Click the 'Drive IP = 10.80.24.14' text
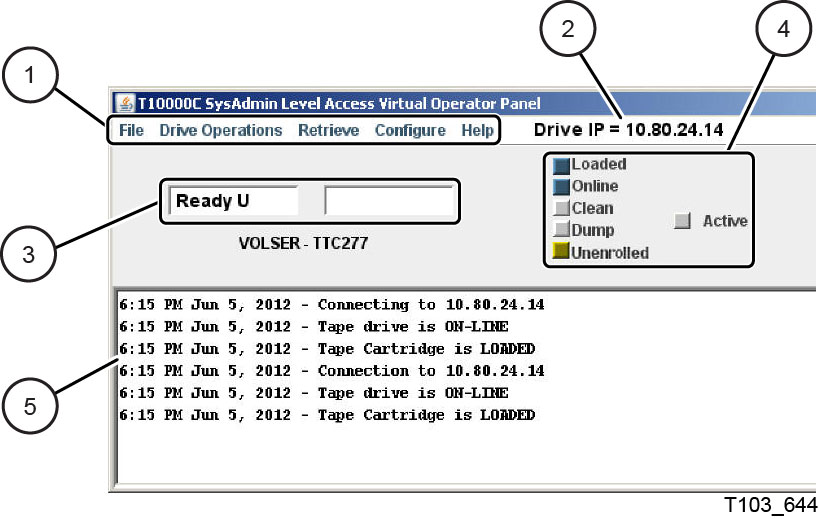The width and height of the screenshot is (819, 519). pos(628,129)
